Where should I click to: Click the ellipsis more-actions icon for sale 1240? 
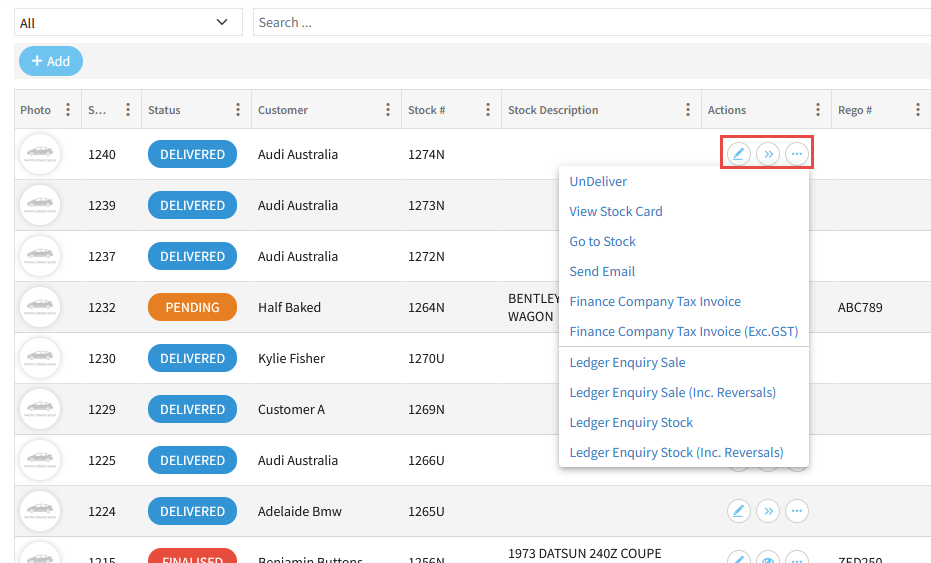pos(796,154)
